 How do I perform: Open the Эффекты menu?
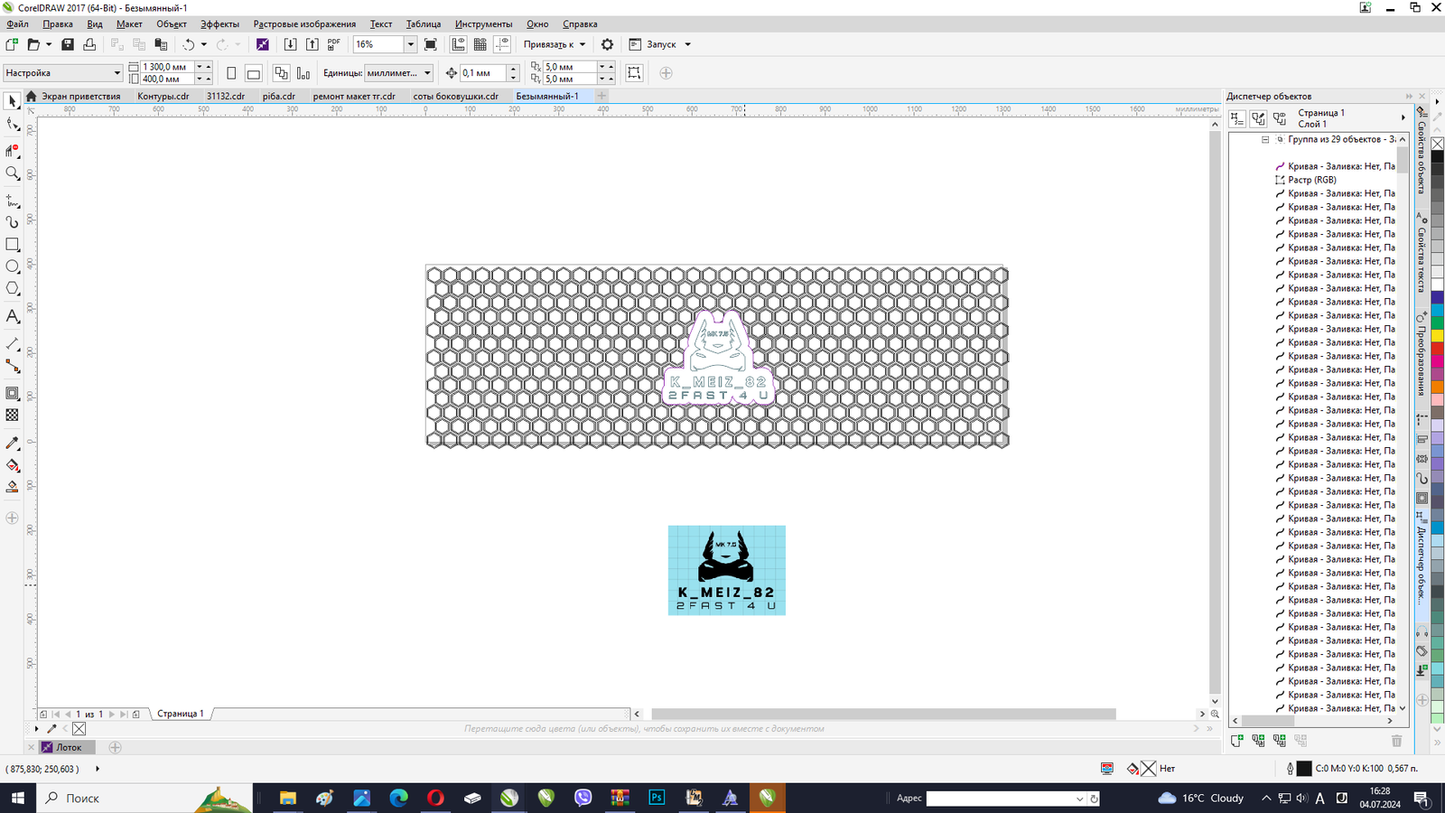[x=219, y=24]
